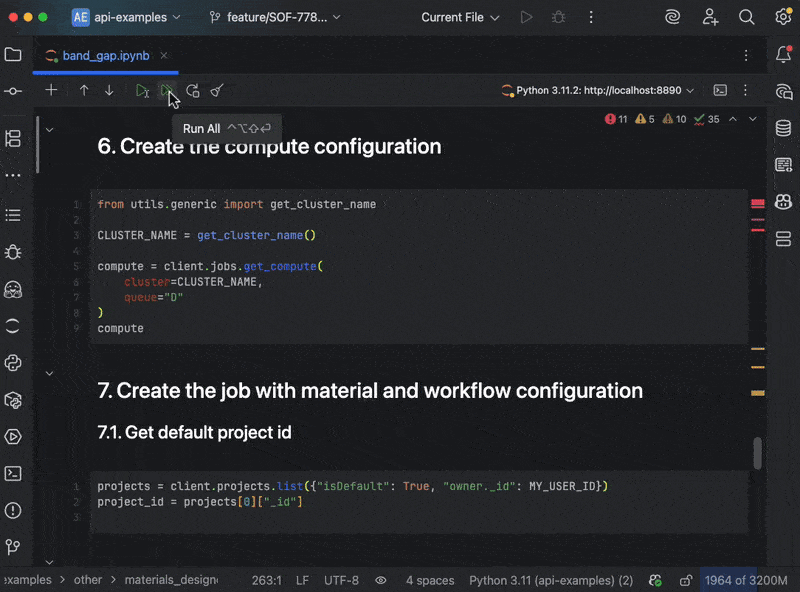This screenshot has width=800, height=592.
Task: Debug the current file
Action: pyautogui.click(x=559, y=17)
